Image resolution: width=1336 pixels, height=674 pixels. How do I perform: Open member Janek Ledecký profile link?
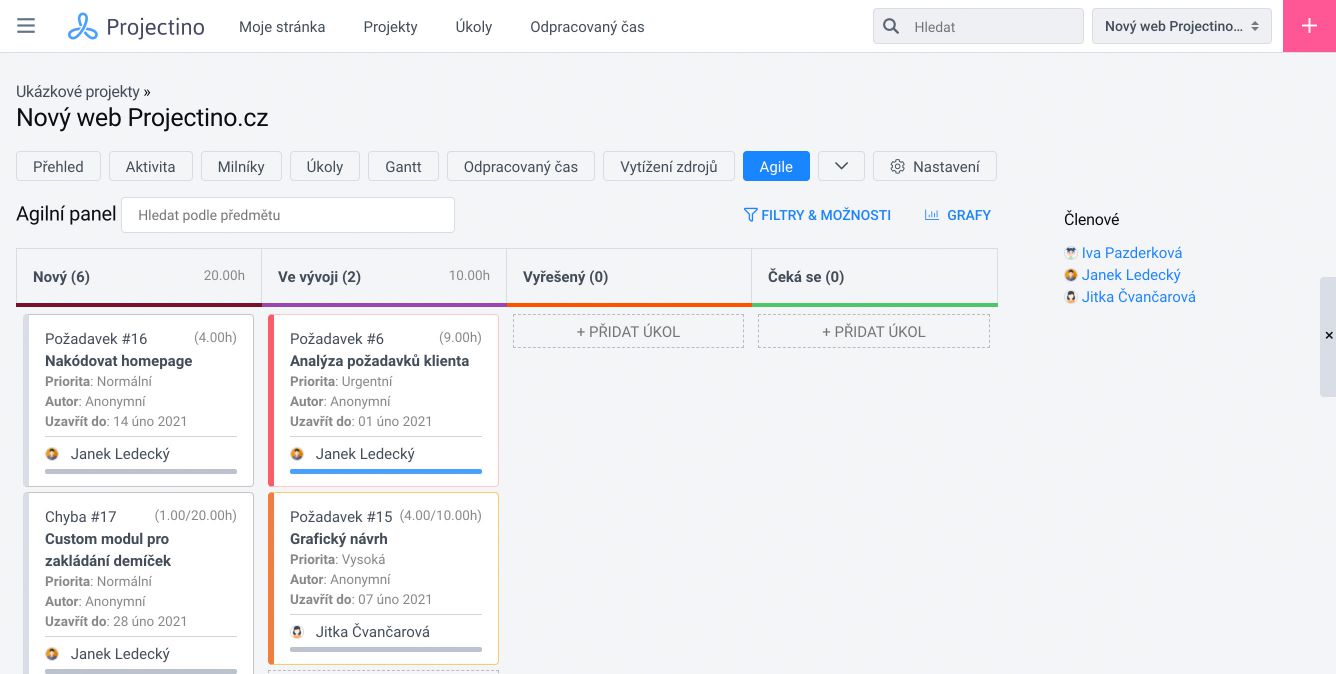[1131, 275]
